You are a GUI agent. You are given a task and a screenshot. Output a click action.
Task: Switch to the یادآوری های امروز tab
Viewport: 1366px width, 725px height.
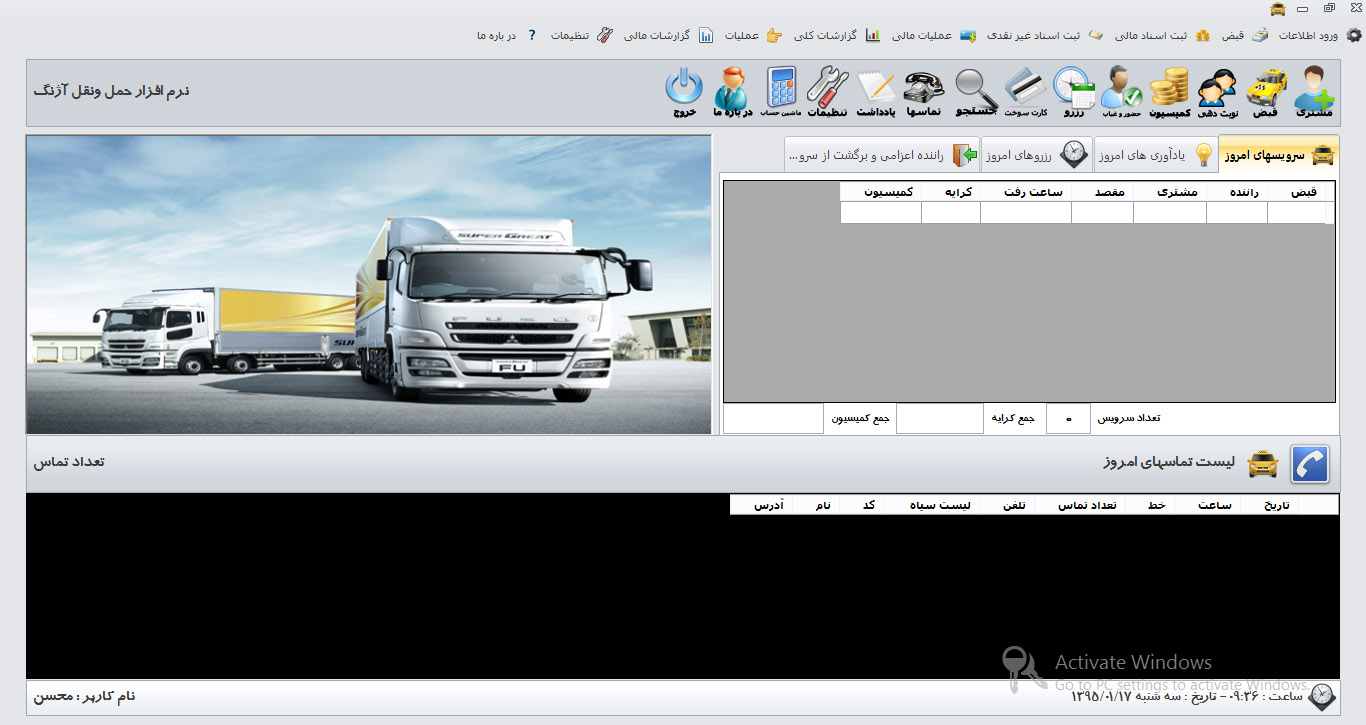click(x=1155, y=155)
